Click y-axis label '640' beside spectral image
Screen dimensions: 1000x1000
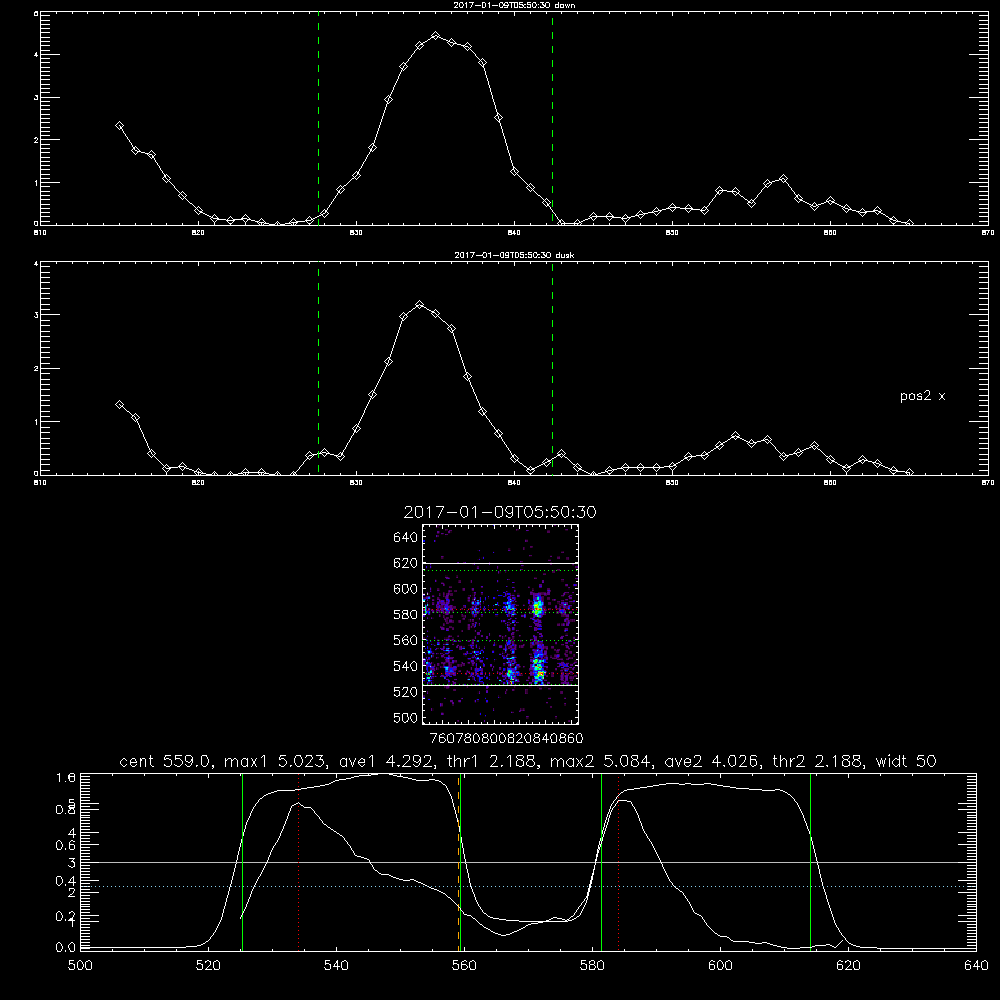405,538
